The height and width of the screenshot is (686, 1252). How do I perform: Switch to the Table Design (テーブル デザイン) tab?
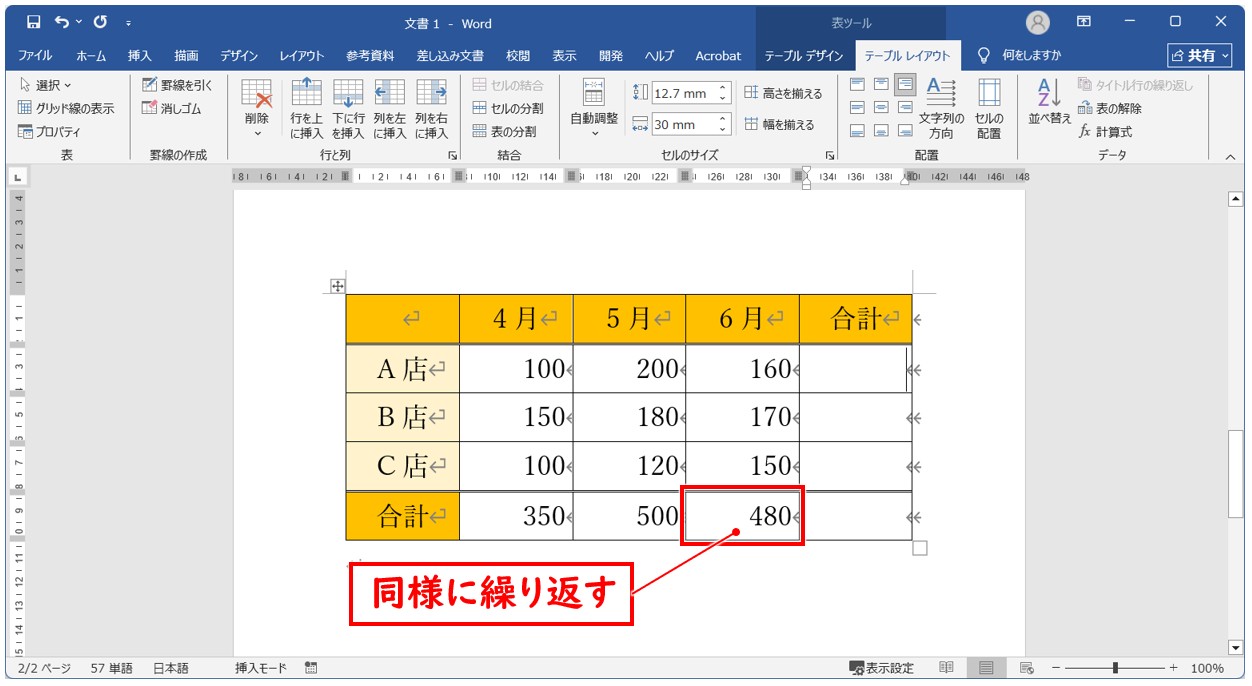[x=803, y=56]
